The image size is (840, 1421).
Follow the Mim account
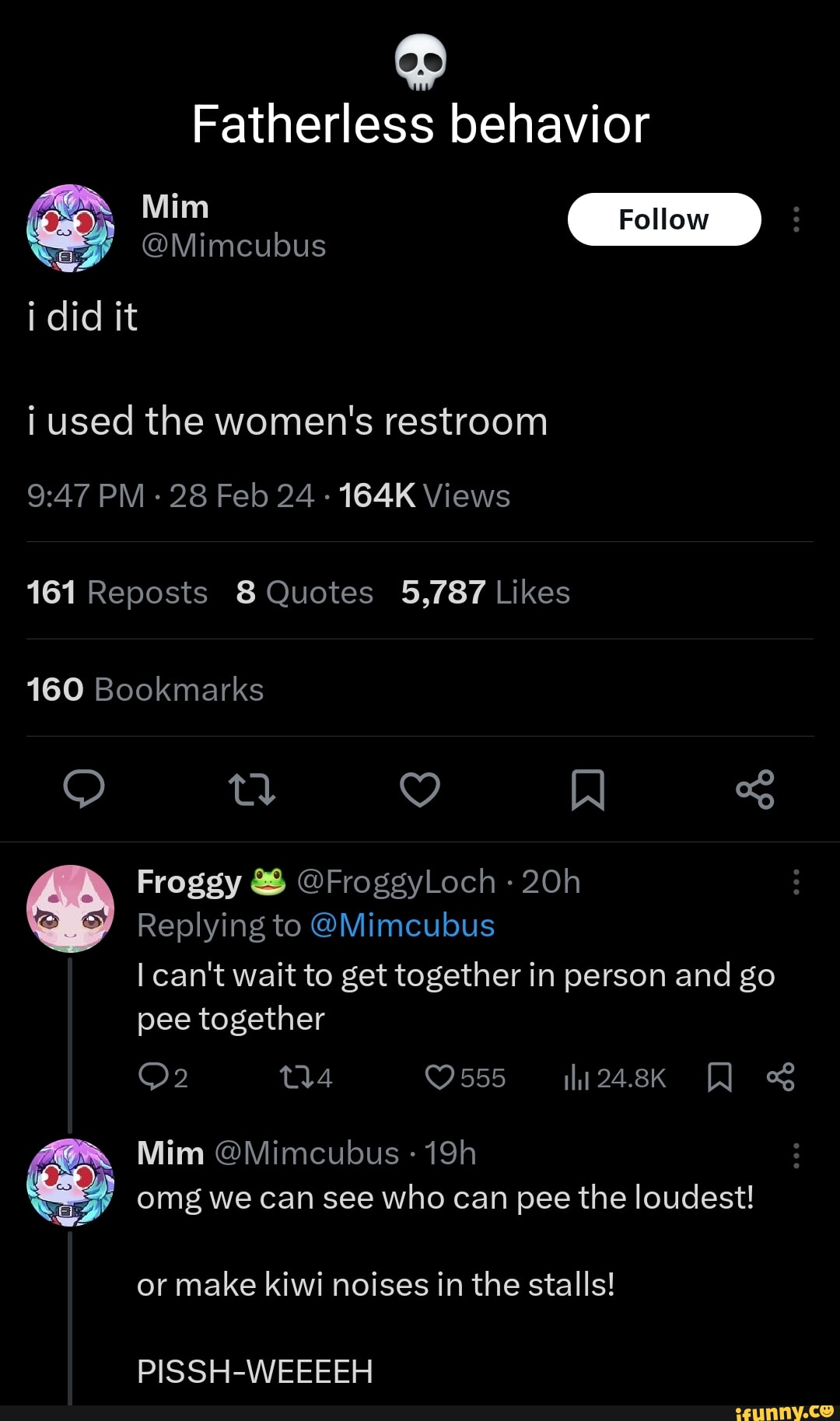click(x=664, y=219)
